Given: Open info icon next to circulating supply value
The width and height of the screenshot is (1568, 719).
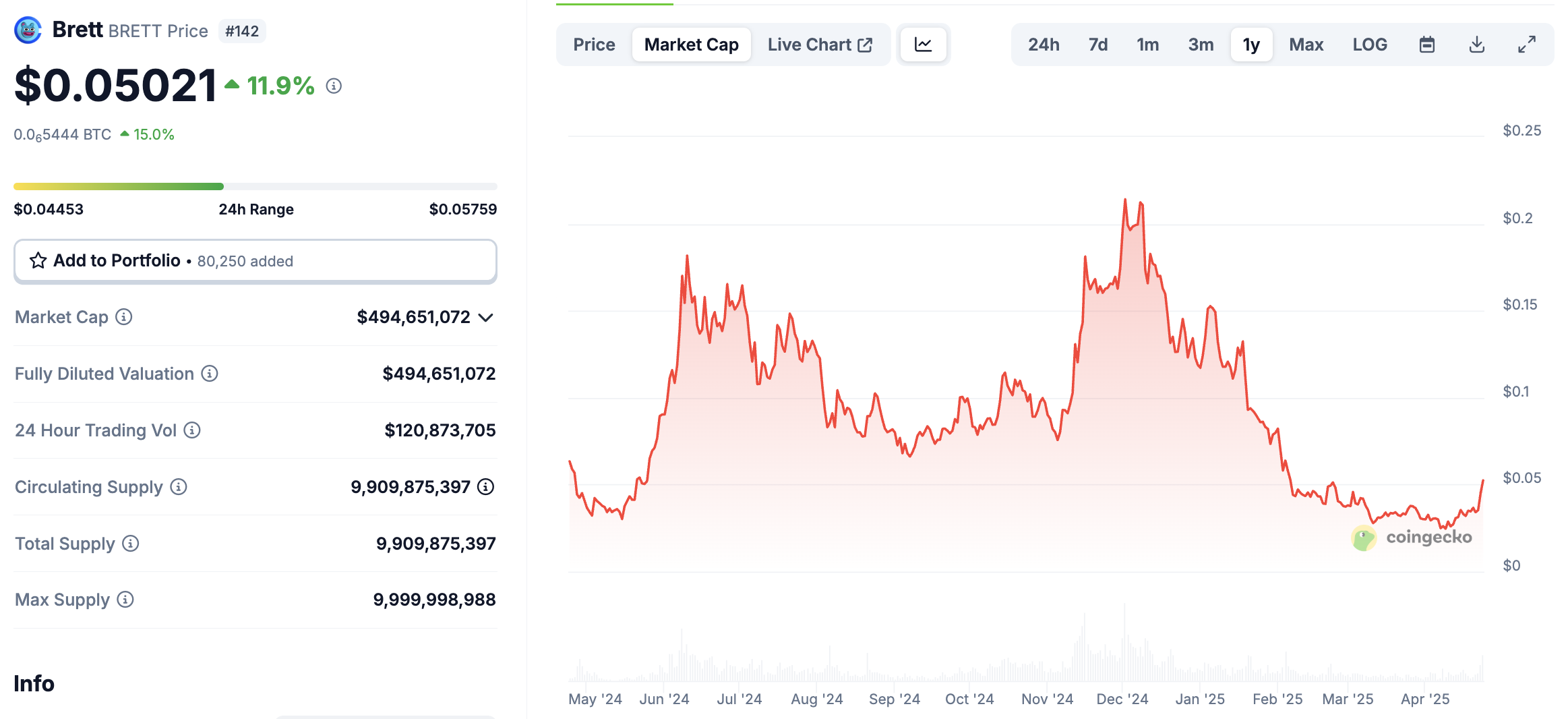Looking at the screenshot, I should click(x=486, y=486).
